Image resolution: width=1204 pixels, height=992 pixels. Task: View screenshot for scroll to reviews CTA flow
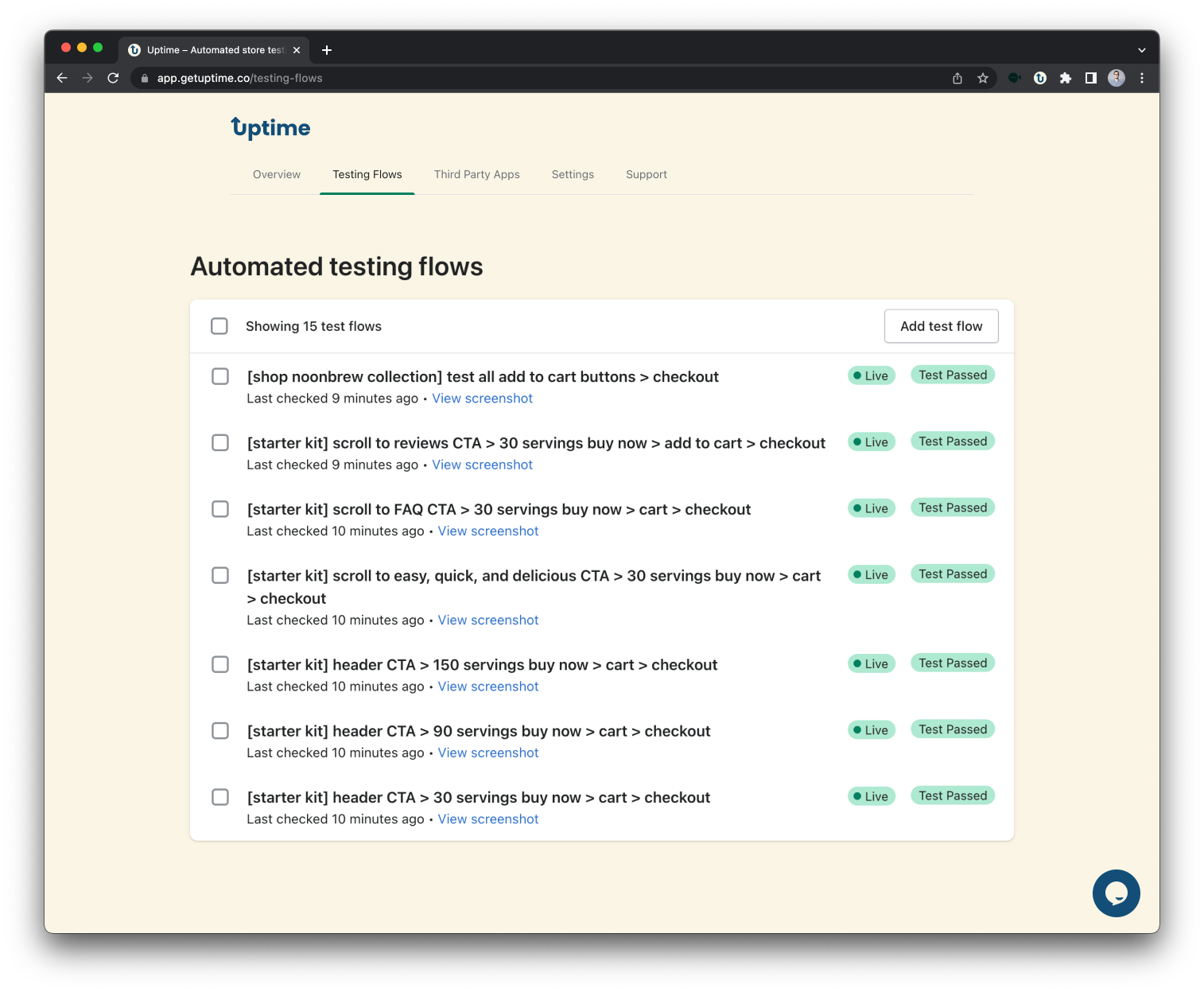tap(482, 465)
